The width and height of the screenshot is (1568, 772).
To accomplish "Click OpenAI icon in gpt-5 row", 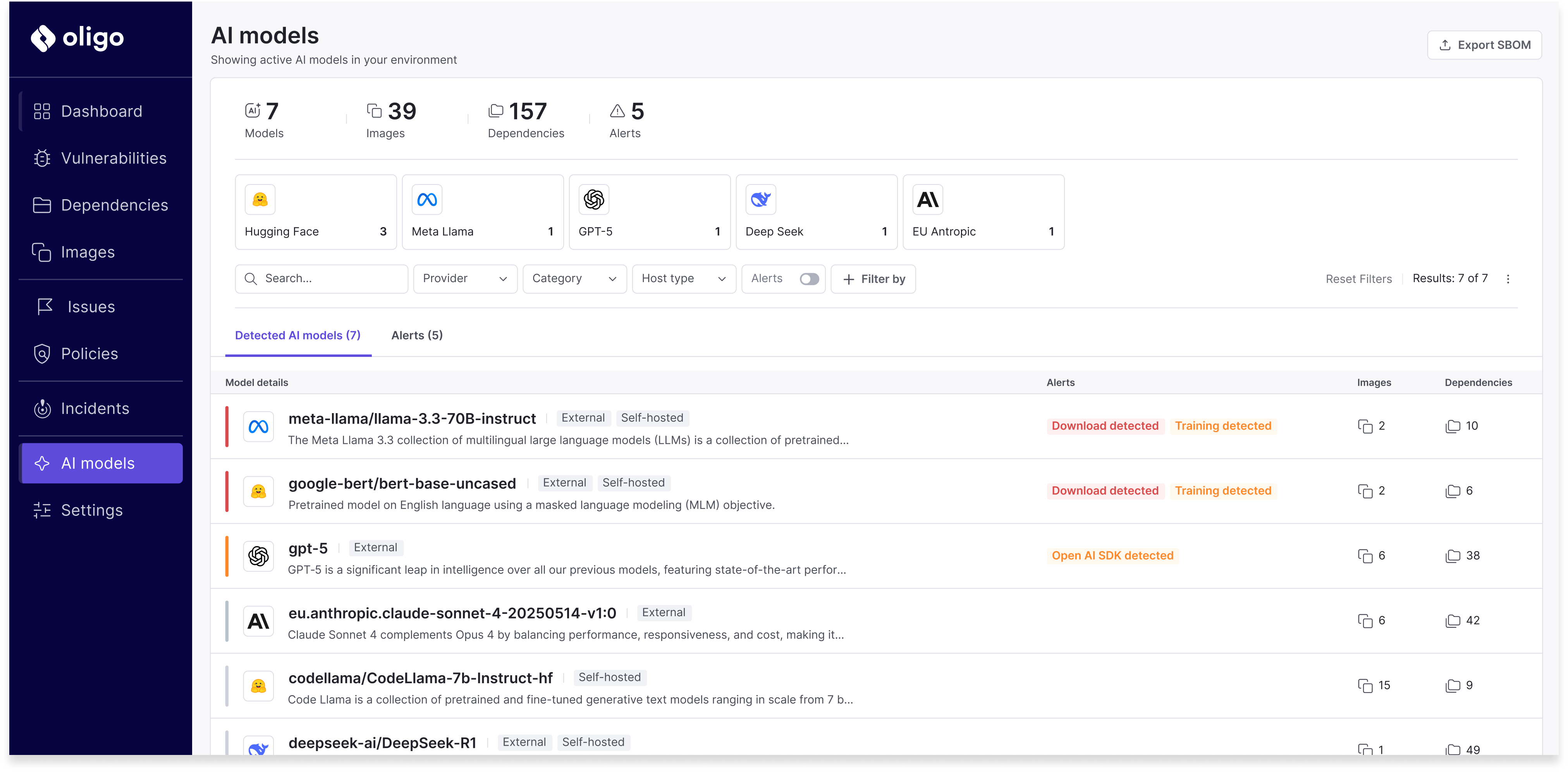I will point(259,556).
